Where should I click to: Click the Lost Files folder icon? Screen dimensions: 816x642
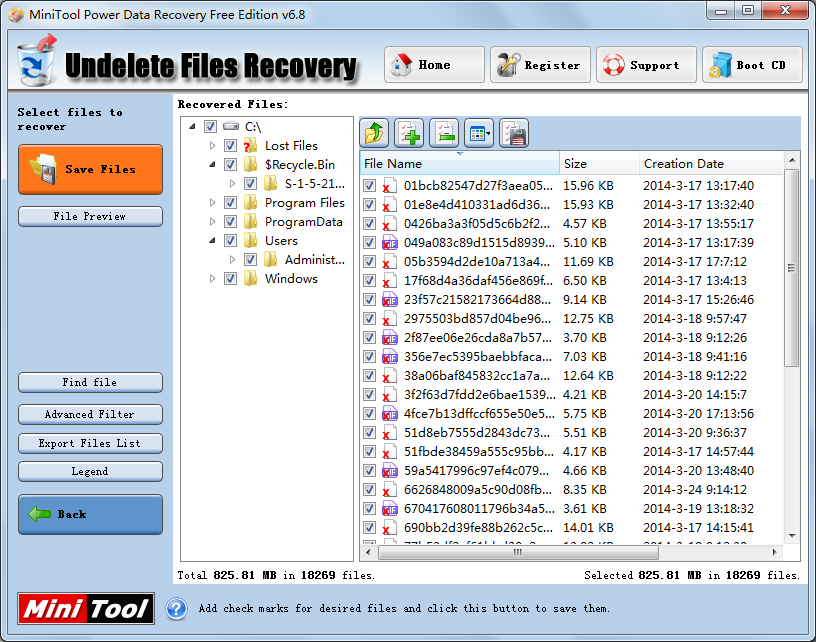[250, 146]
